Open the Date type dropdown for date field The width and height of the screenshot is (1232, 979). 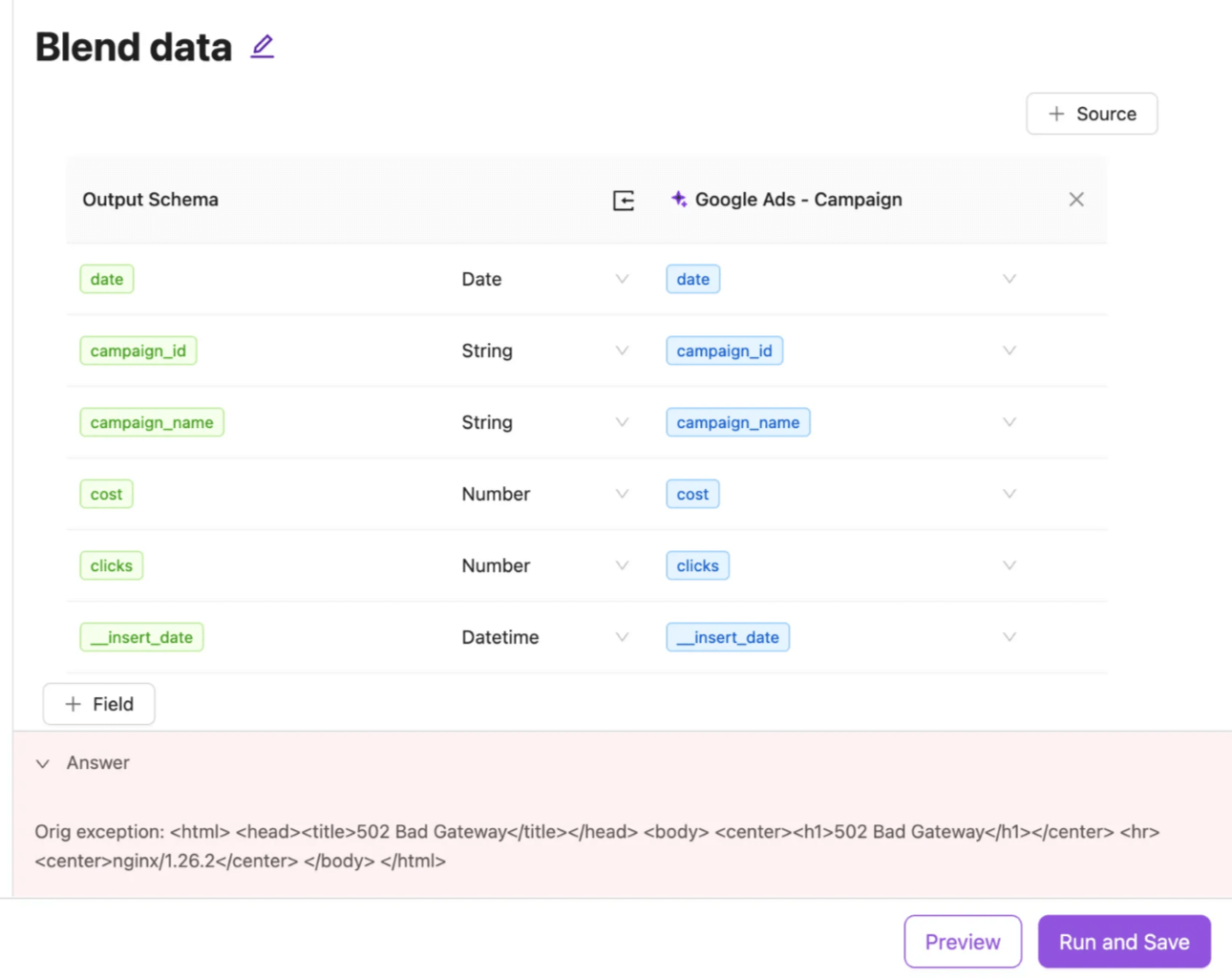622,279
